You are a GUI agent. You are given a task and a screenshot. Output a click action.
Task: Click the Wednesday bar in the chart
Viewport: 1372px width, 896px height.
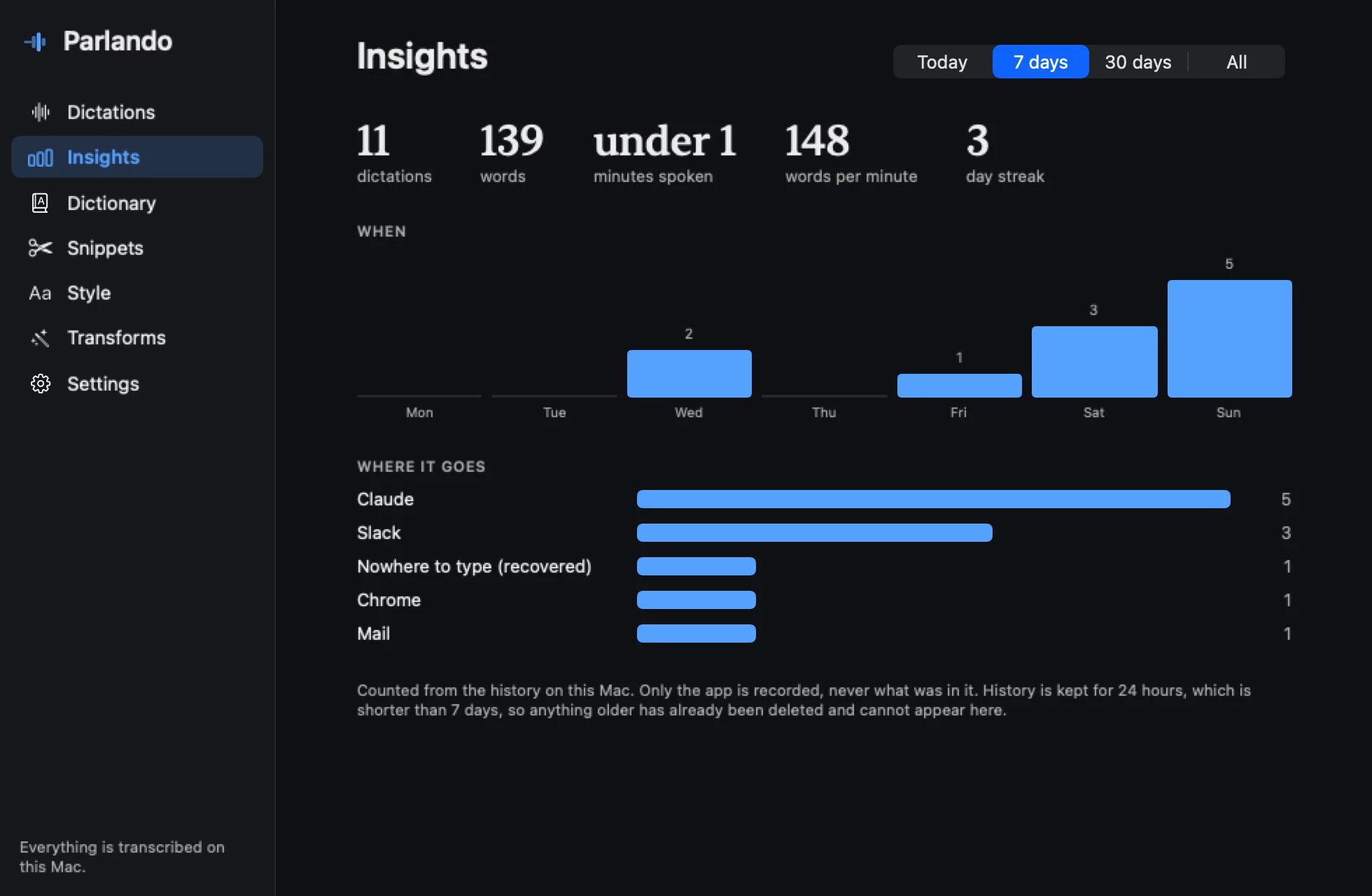click(689, 374)
